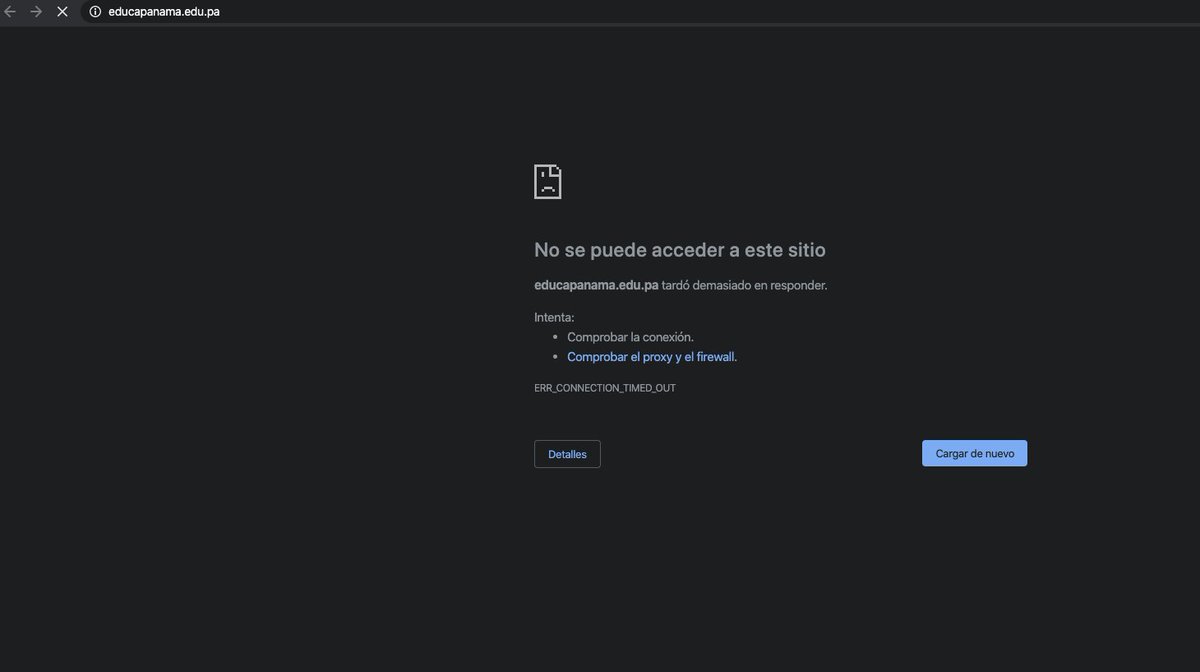Open the Detalles button

click(567, 454)
